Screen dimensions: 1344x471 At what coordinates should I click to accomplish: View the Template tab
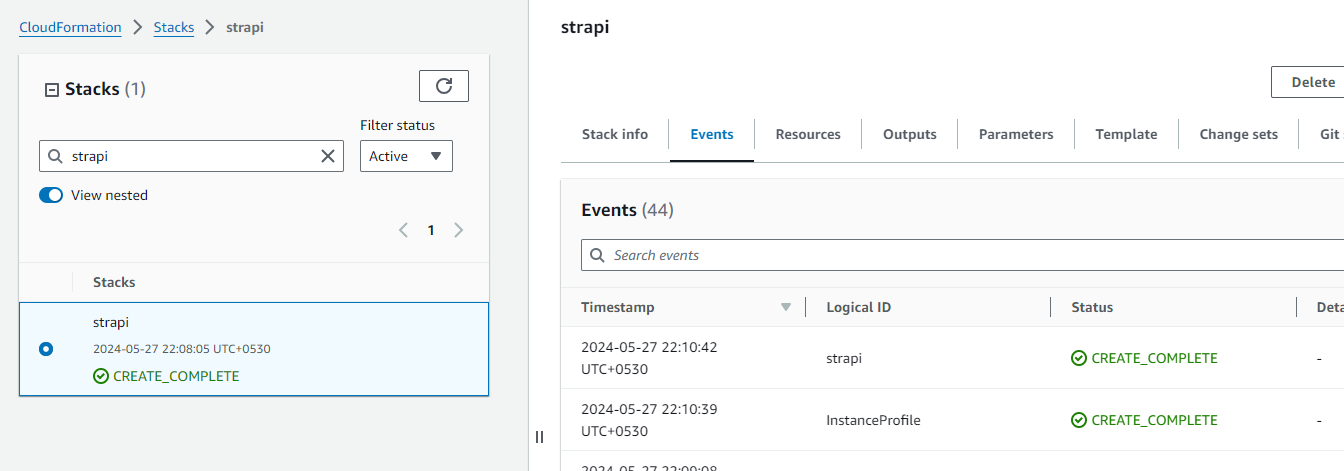tap(1126, 134)
